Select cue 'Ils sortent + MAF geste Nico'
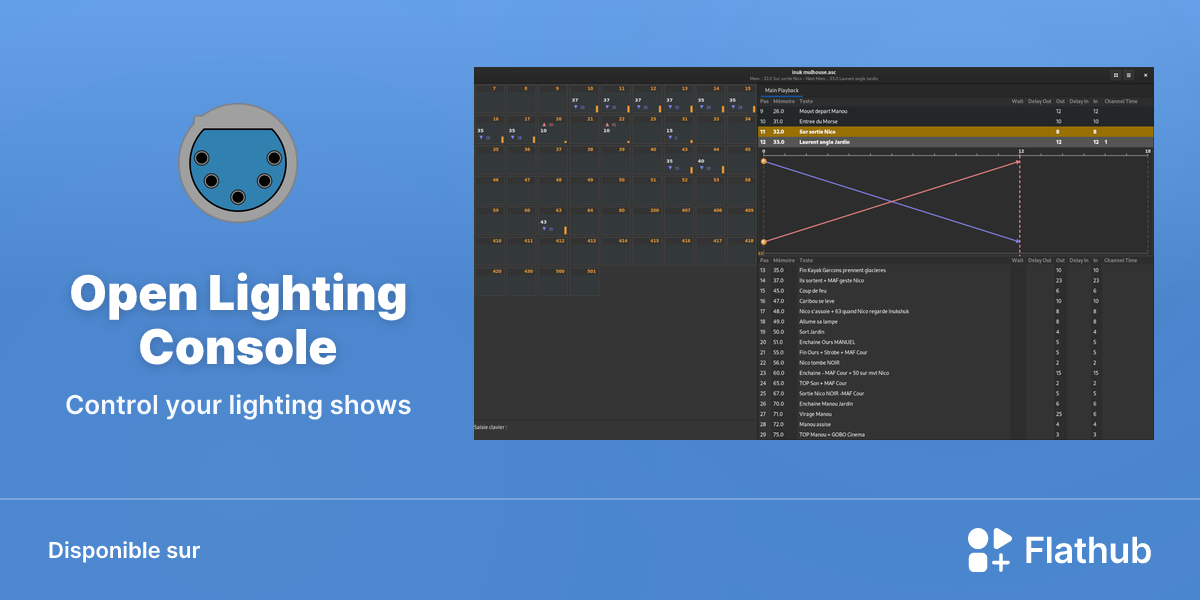Screen dimensions: 1200x600 pos(955,281)
